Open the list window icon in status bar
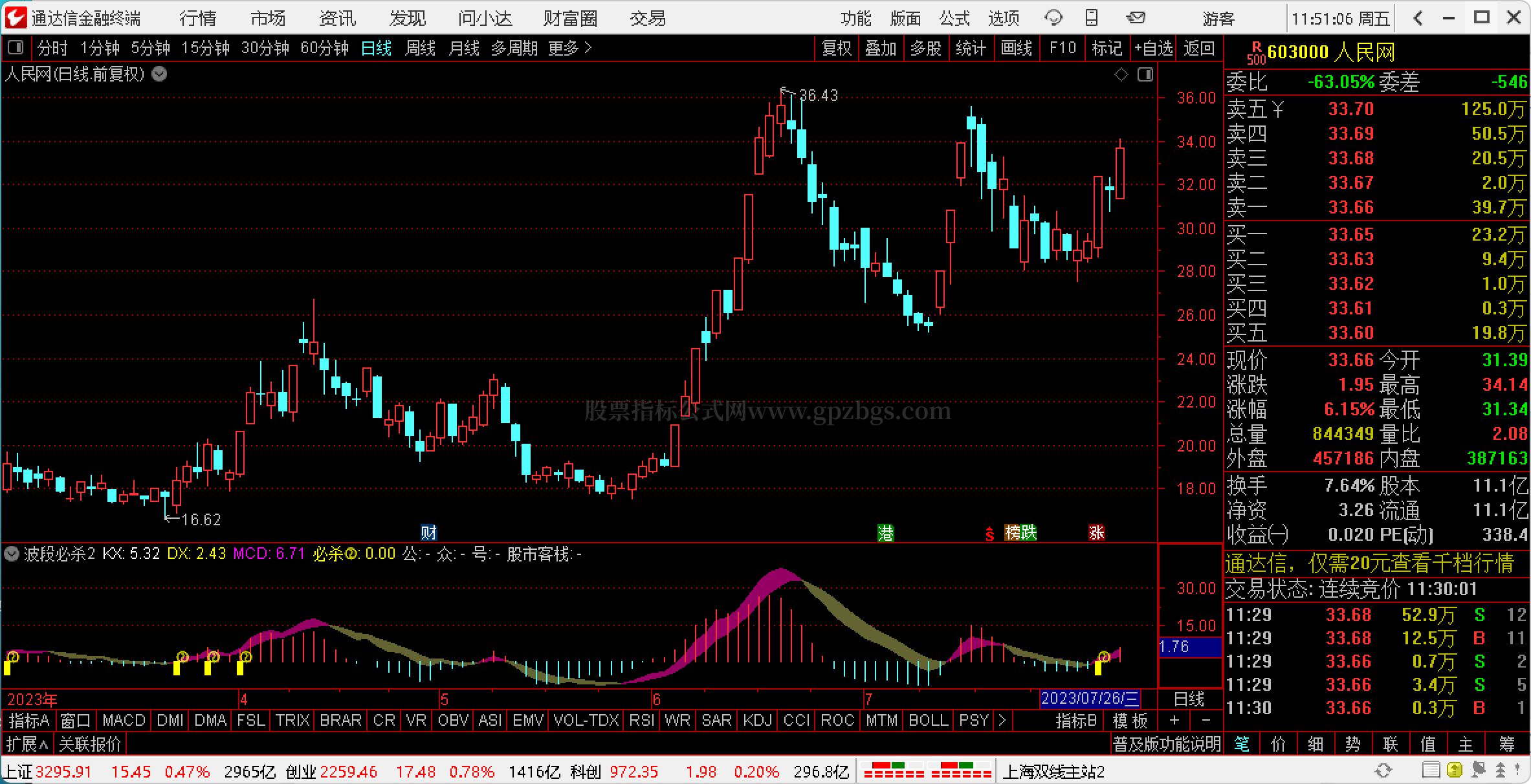This screenshot has width=1531, height=784. point(1431,770)
